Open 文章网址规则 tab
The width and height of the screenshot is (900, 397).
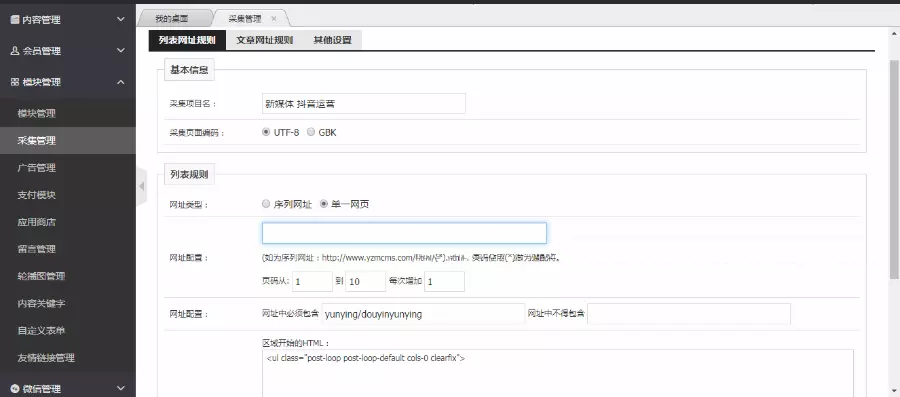pos(265,40)
